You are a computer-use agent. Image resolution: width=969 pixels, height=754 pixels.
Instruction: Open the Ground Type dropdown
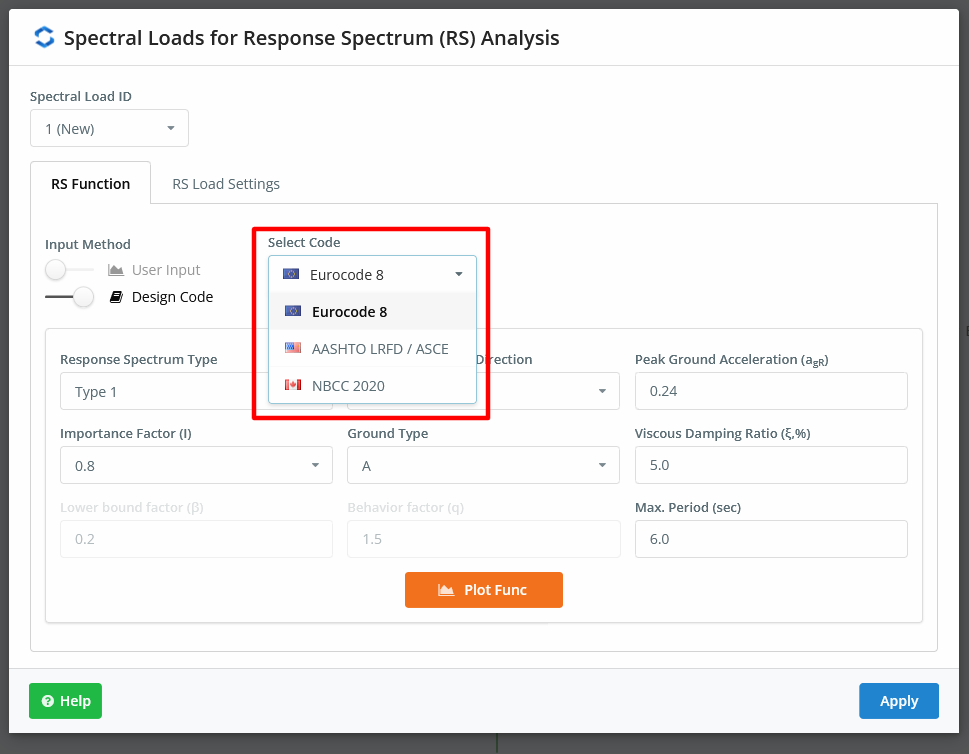coord(483,465)
